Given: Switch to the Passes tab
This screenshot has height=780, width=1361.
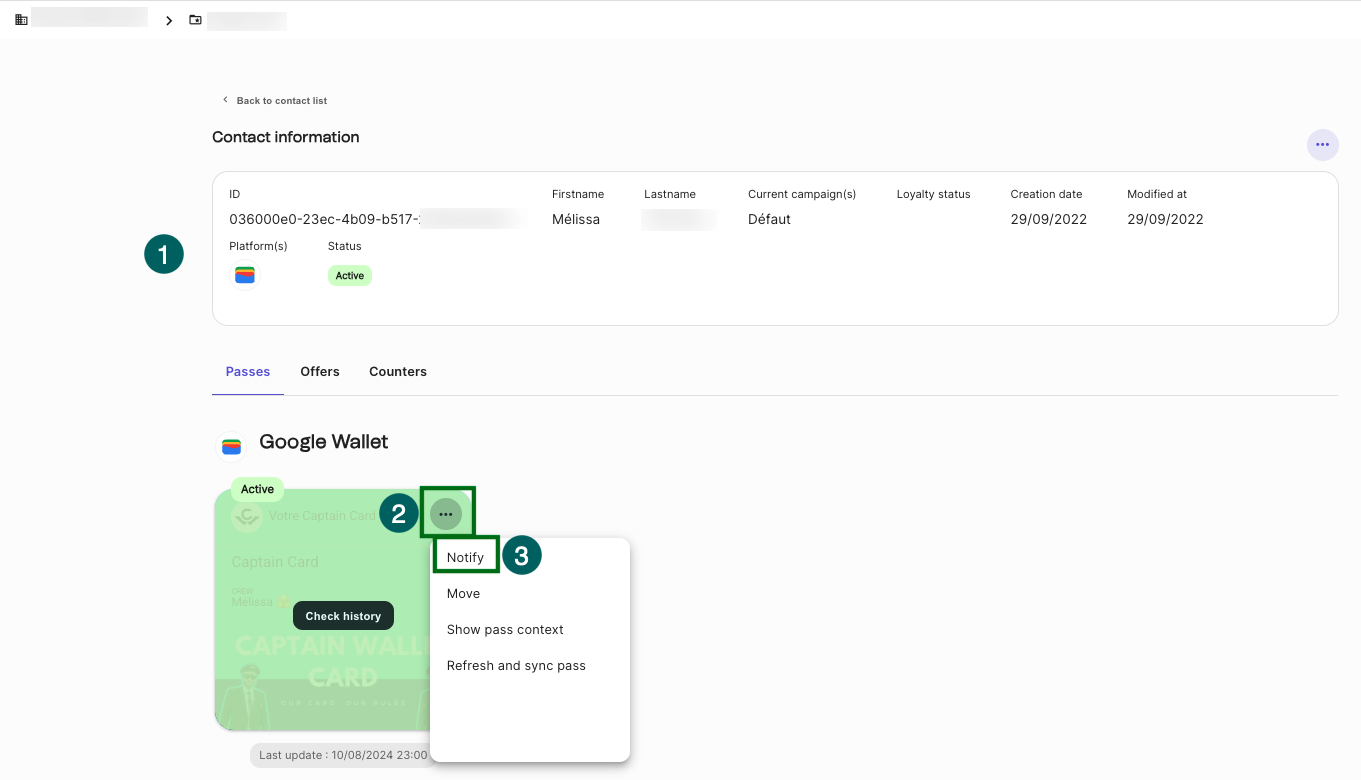Looking at the screenshot, I should [248, 372].
